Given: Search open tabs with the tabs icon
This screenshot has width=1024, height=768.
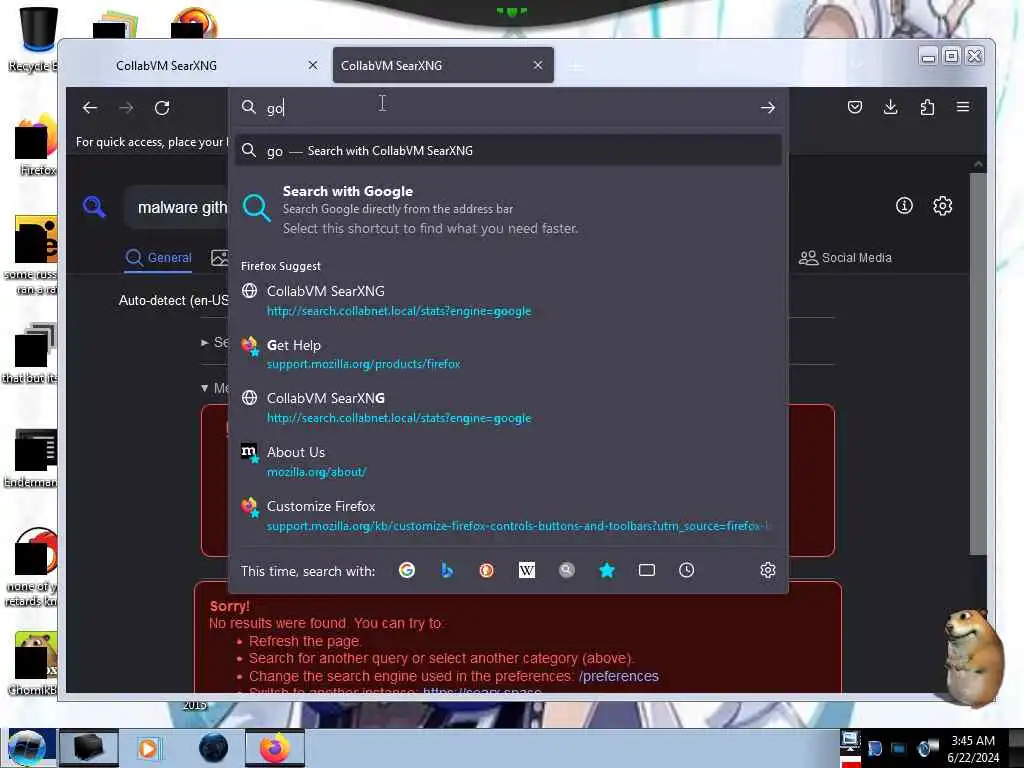Looking at the screenshot, I should 647,570.
